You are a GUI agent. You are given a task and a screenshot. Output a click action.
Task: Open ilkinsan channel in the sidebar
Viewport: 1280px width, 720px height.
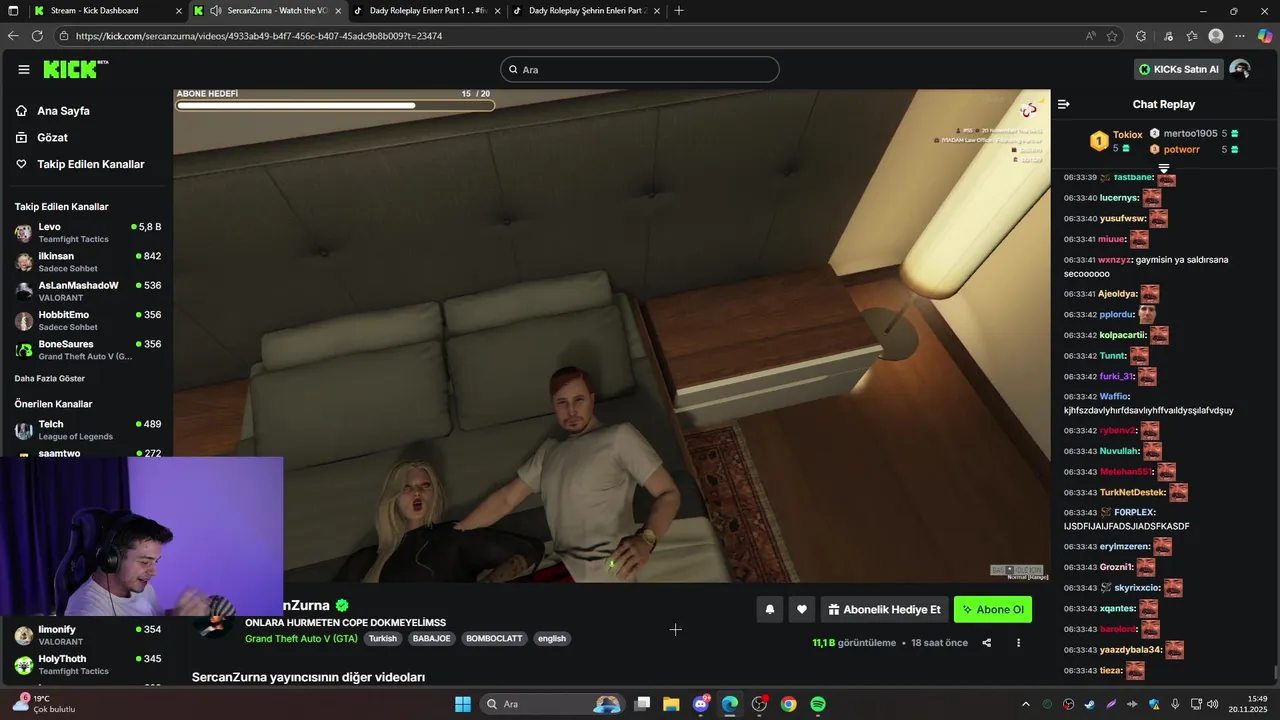pos(88,262)
